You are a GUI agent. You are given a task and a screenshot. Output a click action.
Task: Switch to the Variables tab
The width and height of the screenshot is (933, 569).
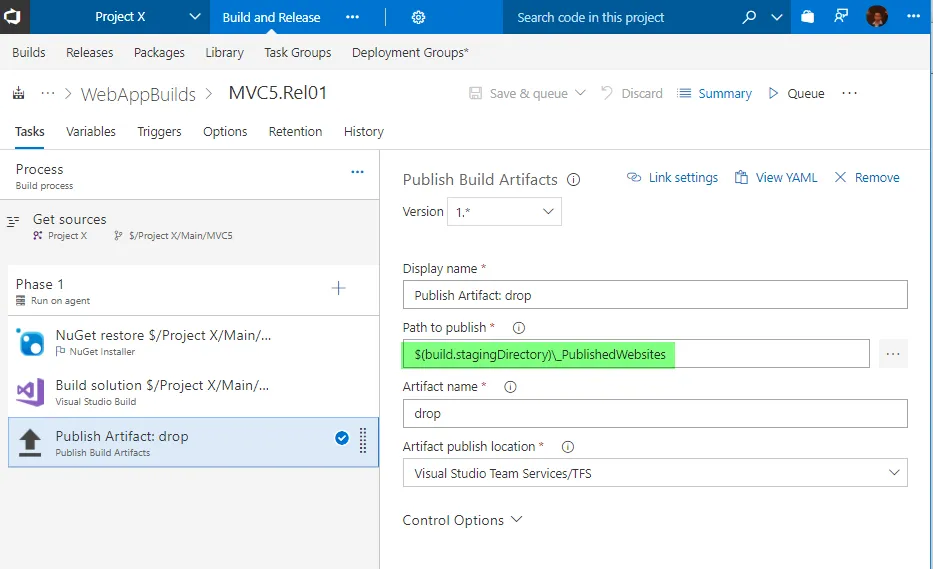point(90,132)
